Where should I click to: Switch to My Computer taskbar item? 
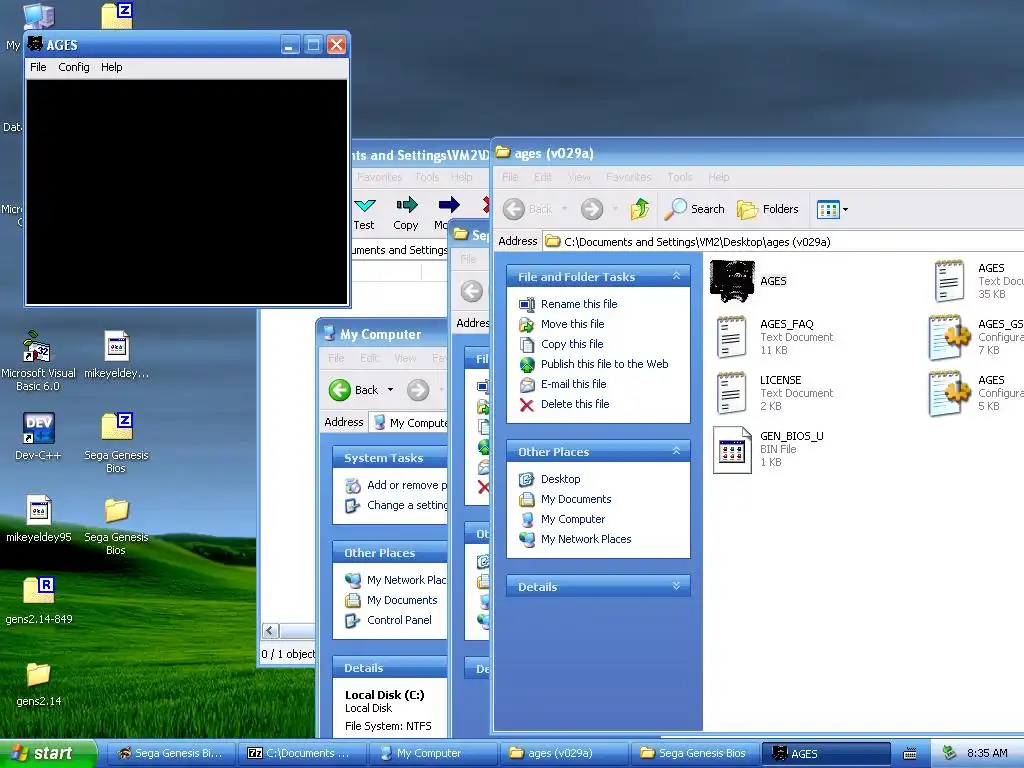point(432,753)
